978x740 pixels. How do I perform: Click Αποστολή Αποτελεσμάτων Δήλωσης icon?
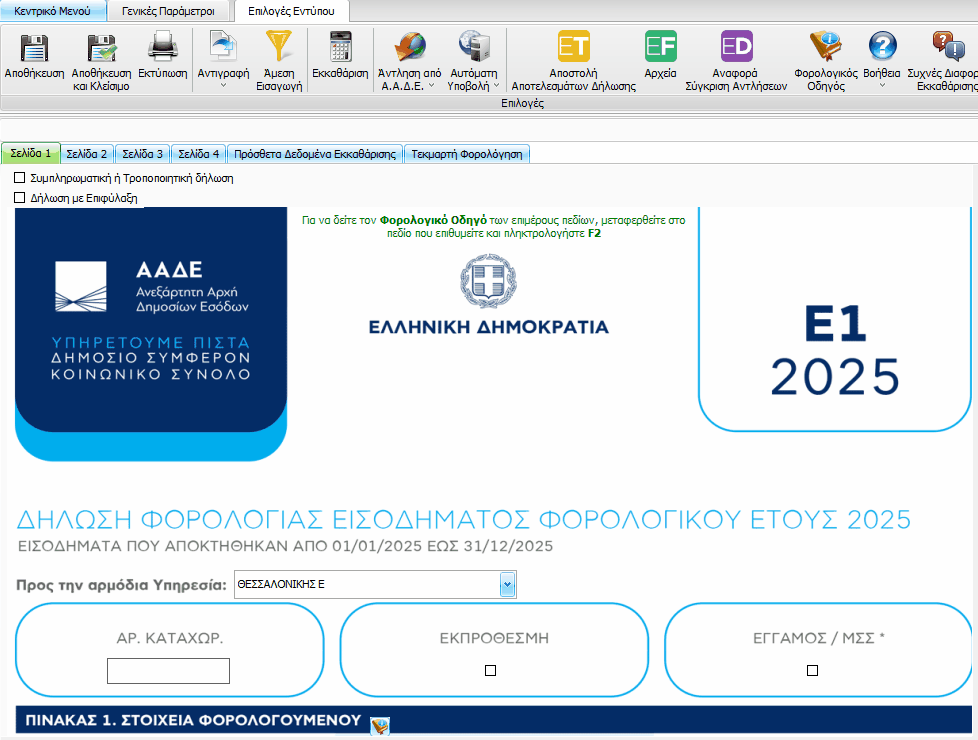coord(573,47)
